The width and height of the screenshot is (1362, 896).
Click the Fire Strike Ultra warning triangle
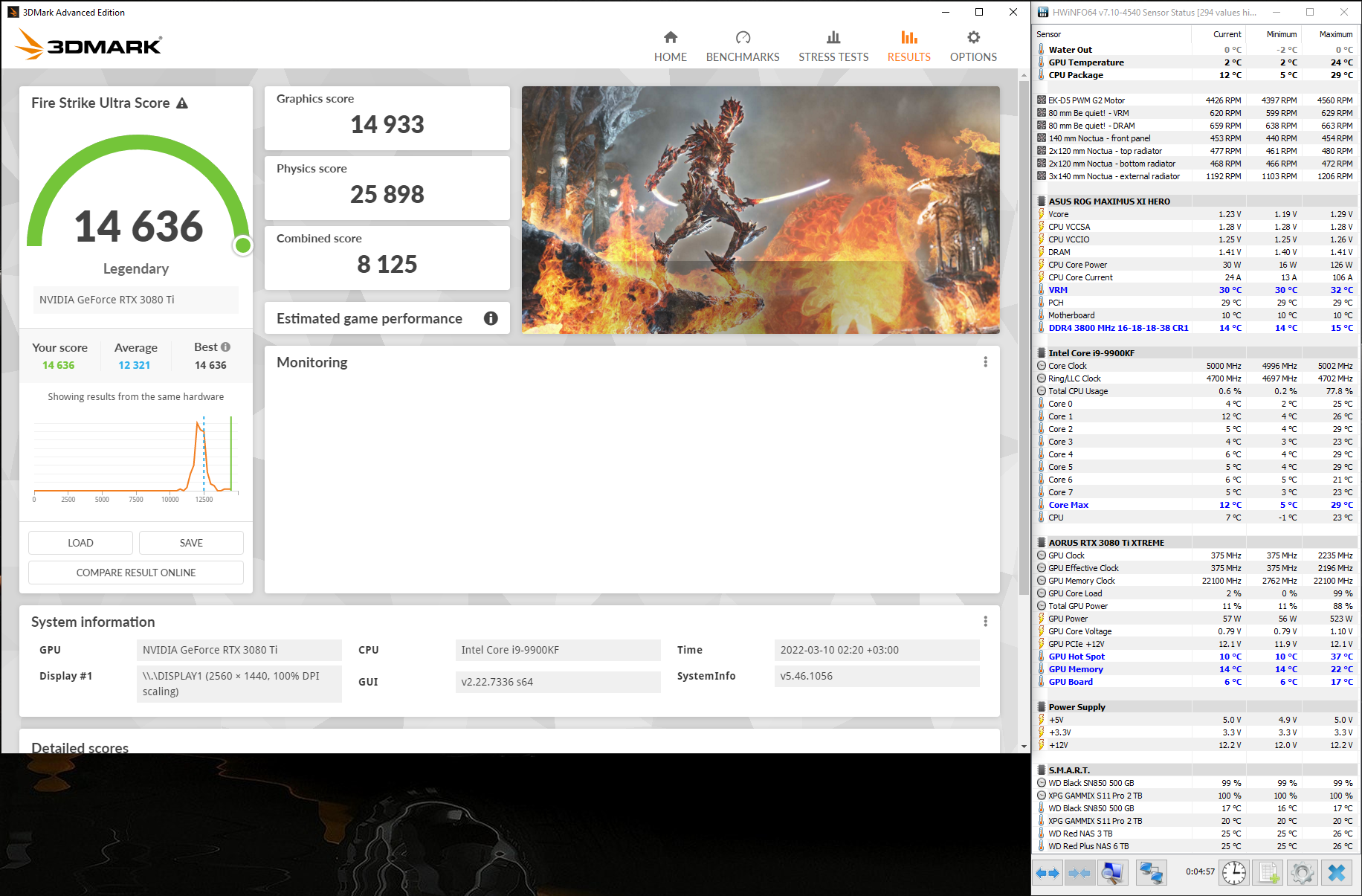pyautogui.click(x=182, y=103)
